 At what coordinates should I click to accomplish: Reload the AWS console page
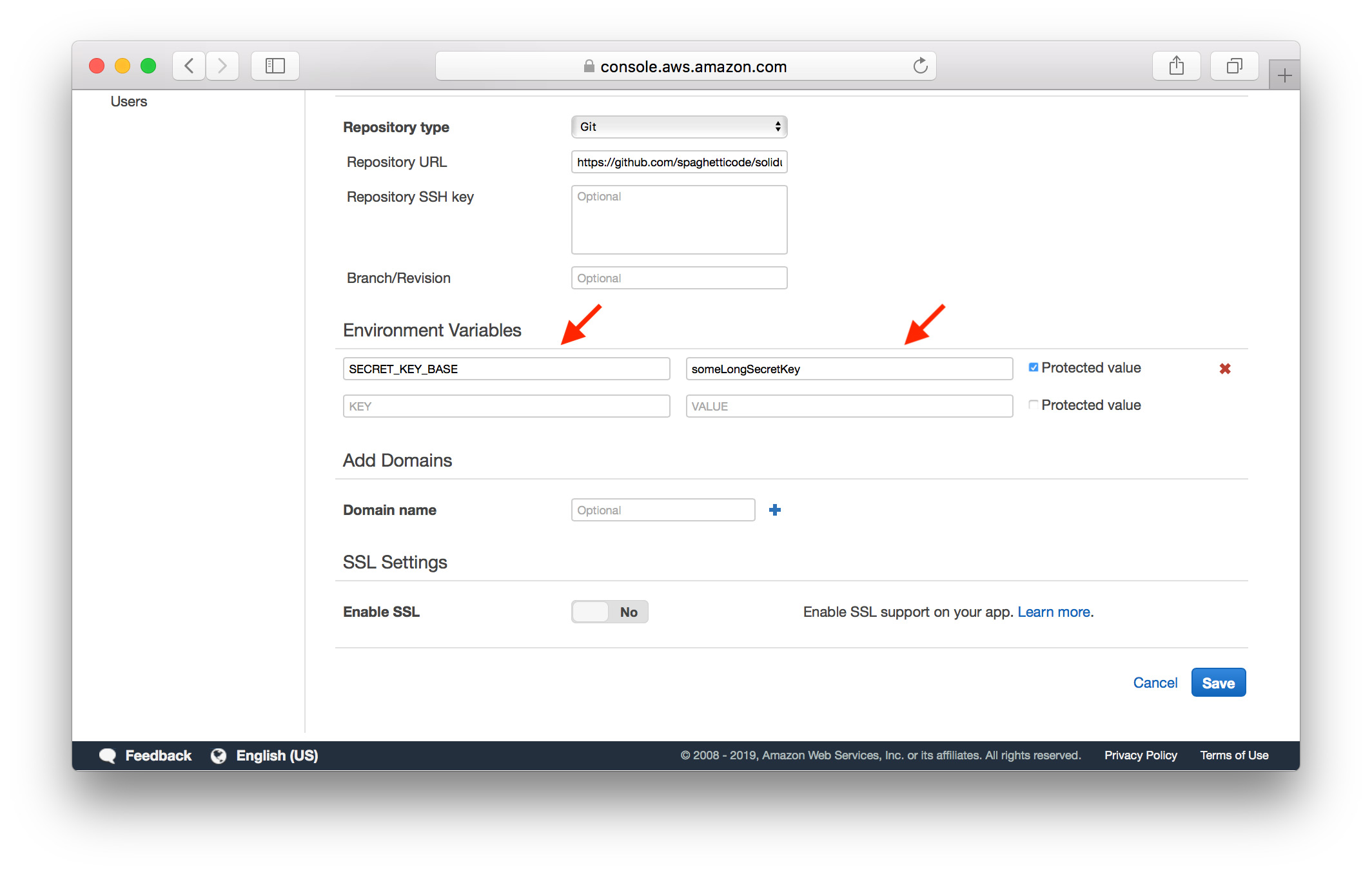(920, 65)
